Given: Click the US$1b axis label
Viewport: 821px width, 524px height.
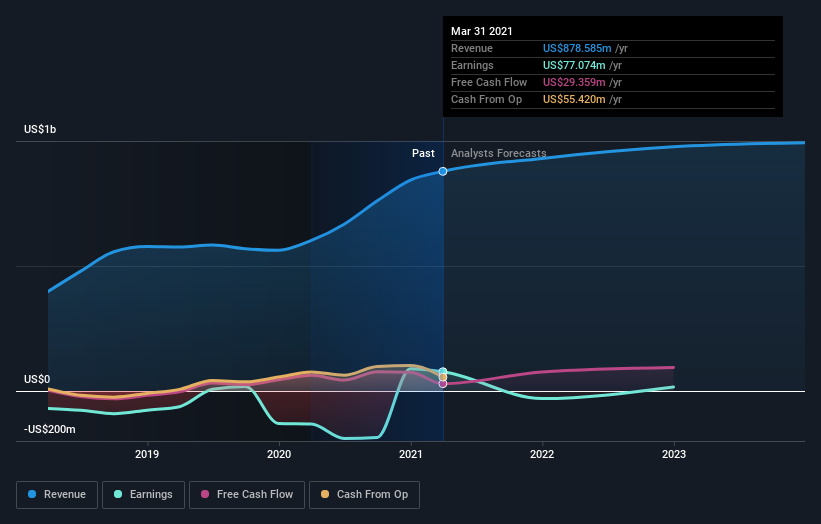Looking at the screenshot, I should (x=40, y=129).
